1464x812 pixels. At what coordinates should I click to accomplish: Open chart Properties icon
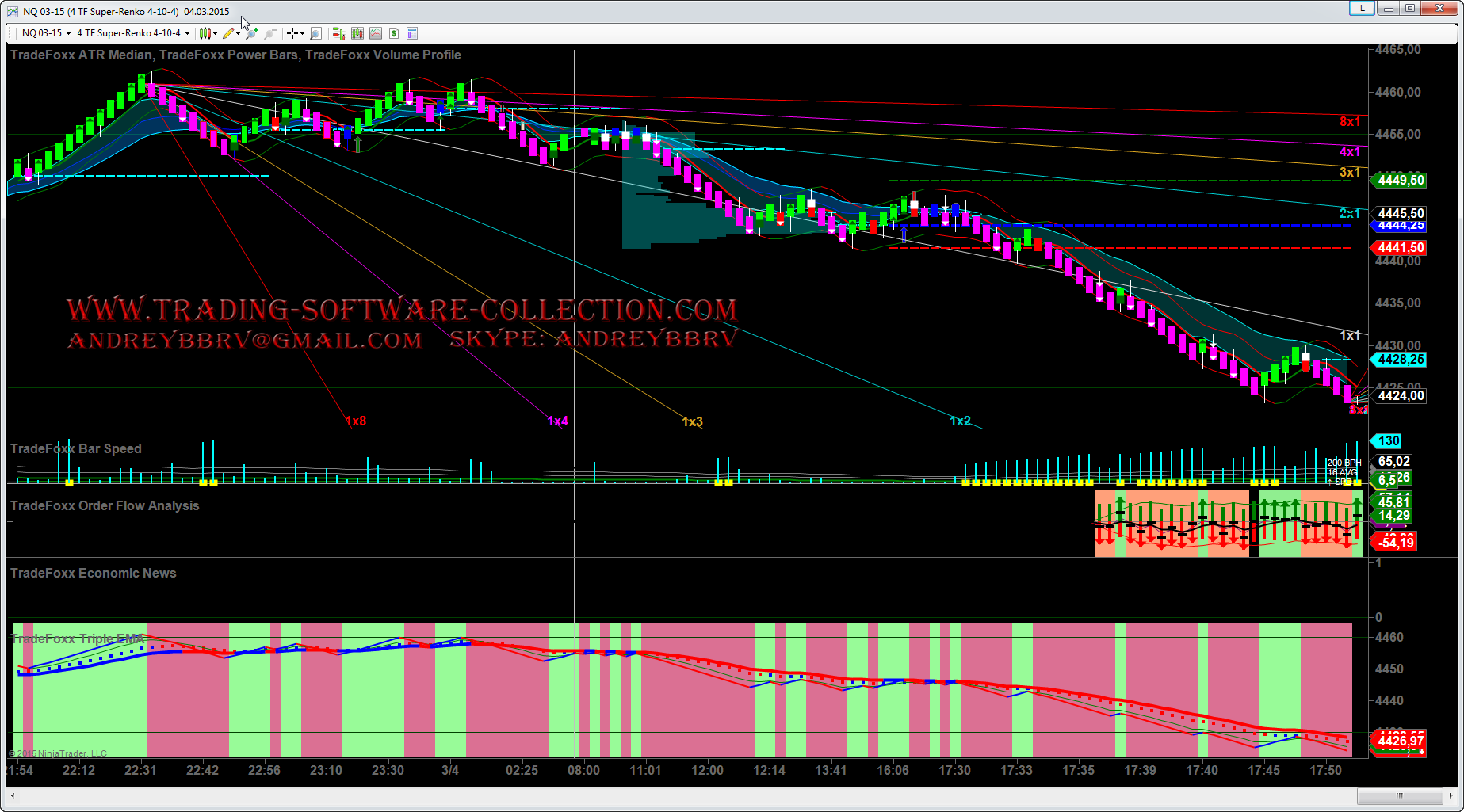point(412,33)
